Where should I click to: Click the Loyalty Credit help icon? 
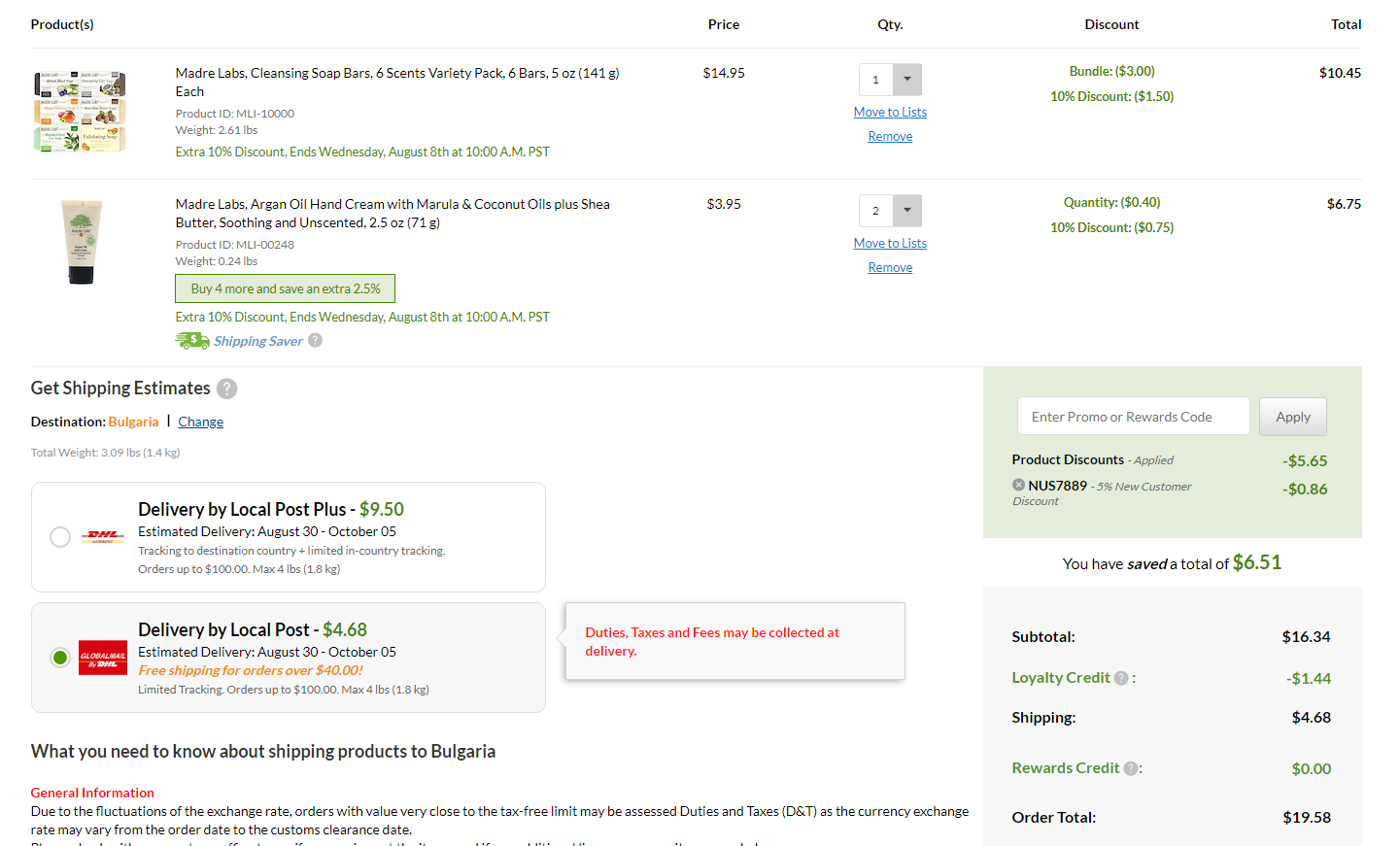coord(1121,678)
